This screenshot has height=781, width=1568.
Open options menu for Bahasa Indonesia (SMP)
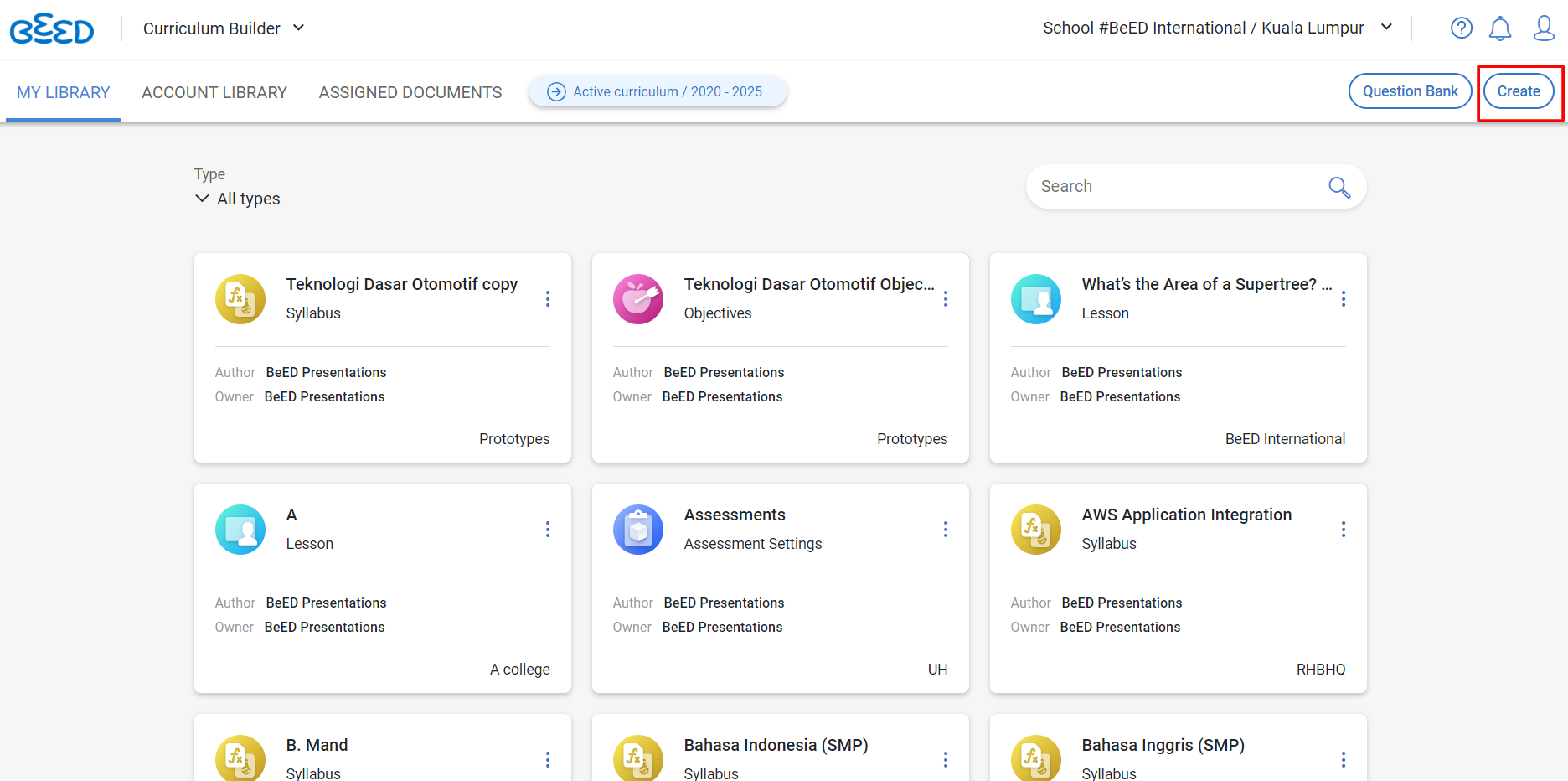pos(946,760)
